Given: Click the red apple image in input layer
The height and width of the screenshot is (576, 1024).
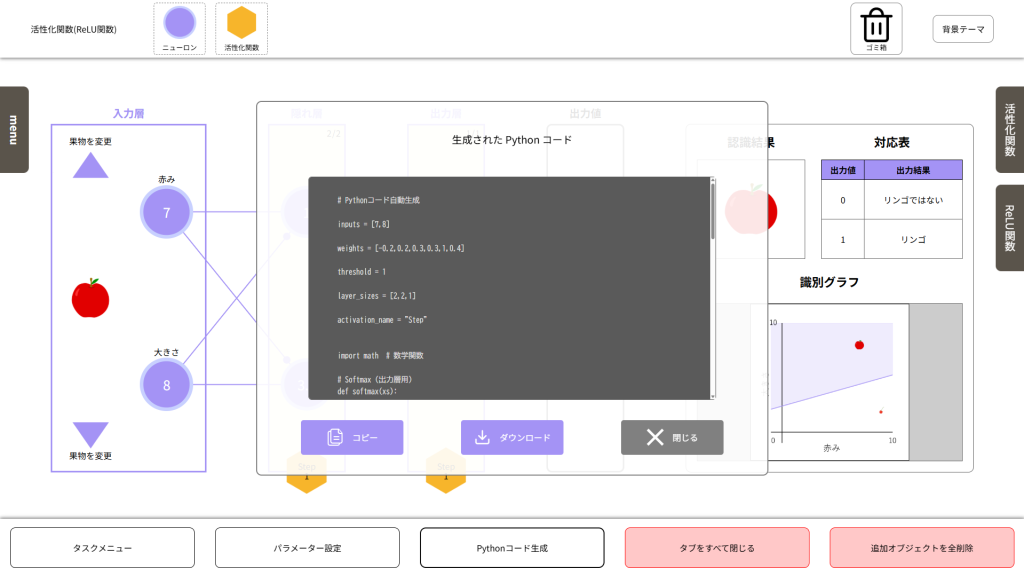Looking at the screenshot, I should [x=90, y=298].
